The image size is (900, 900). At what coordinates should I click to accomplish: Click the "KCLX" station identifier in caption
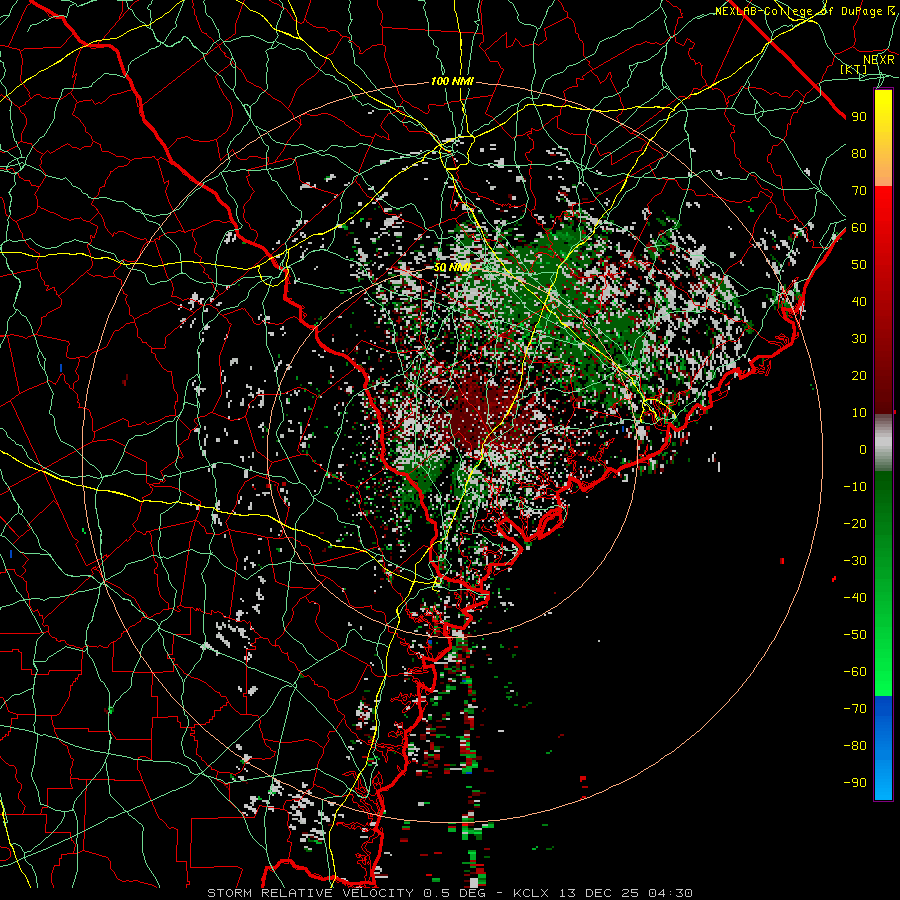530,893
